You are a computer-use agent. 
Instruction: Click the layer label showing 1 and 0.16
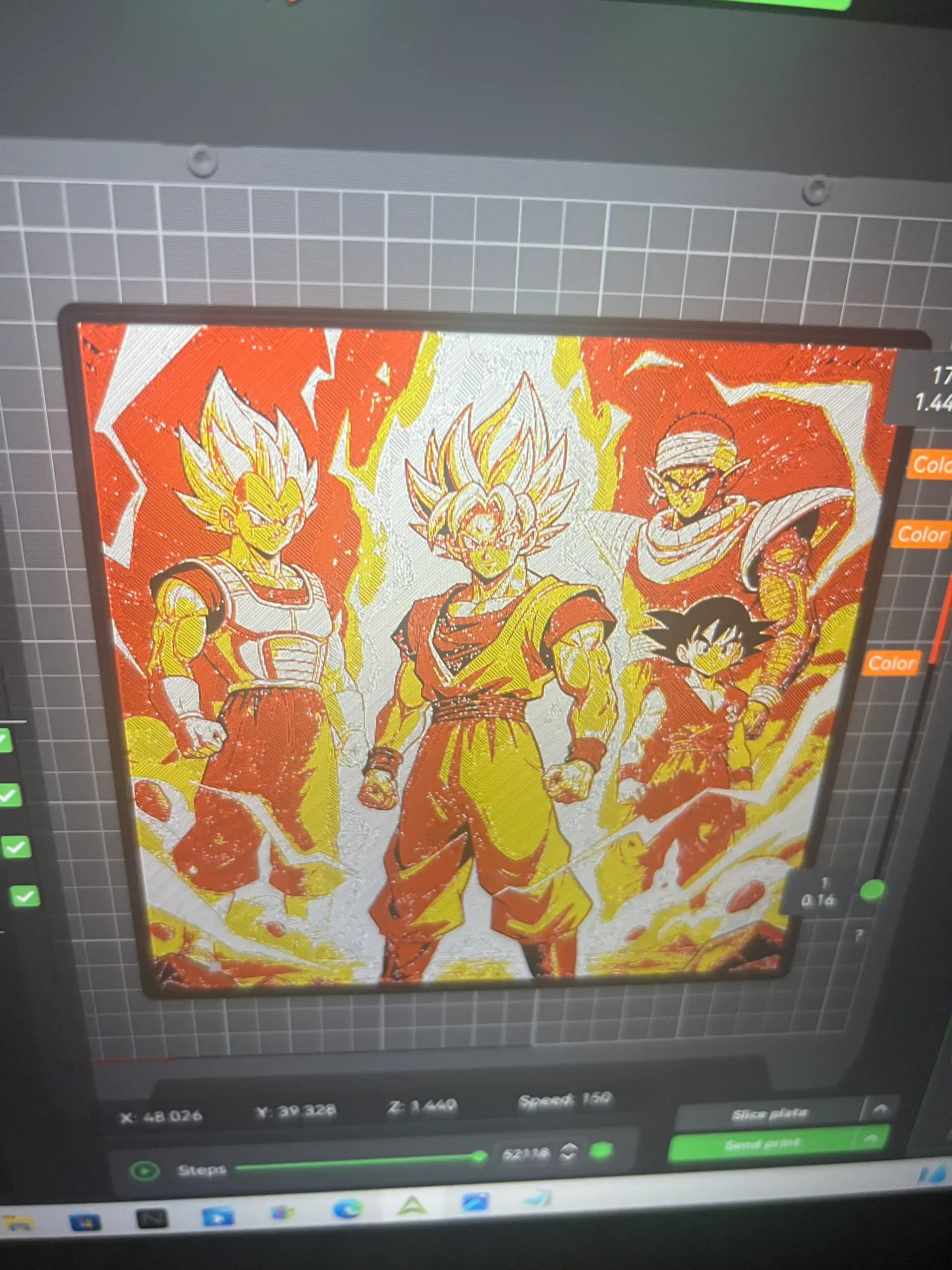(x=818, y=892)
